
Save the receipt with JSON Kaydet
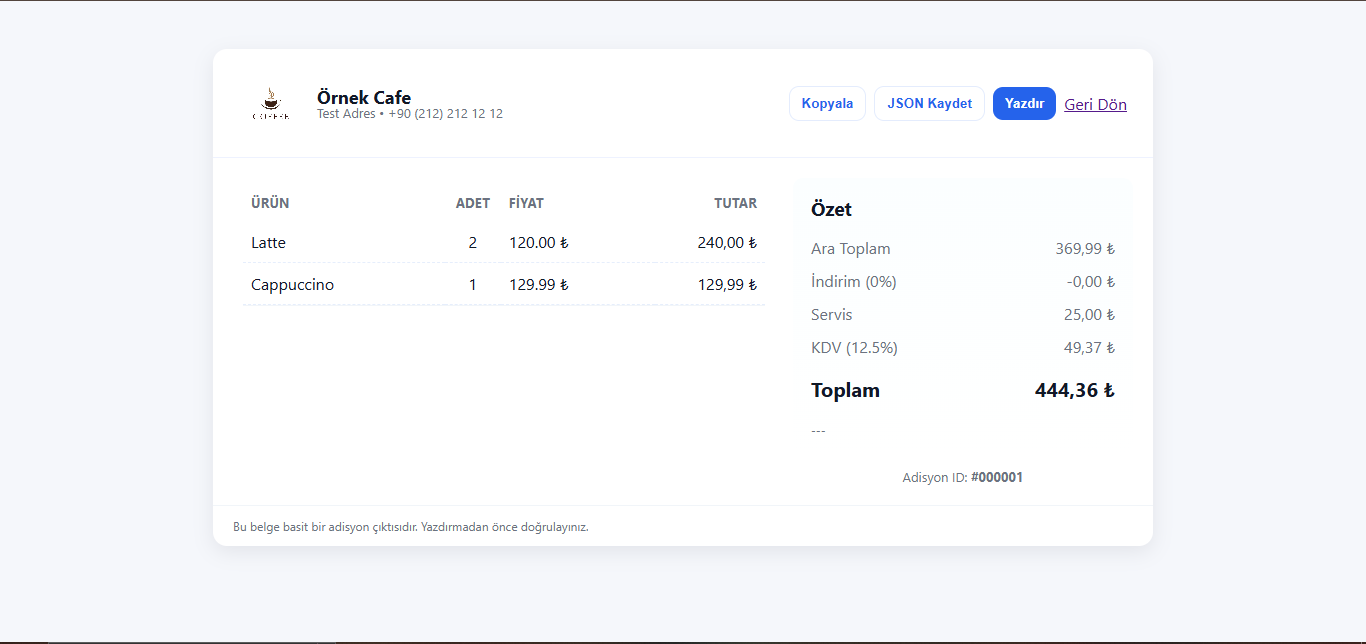click(x=929, y=104)
